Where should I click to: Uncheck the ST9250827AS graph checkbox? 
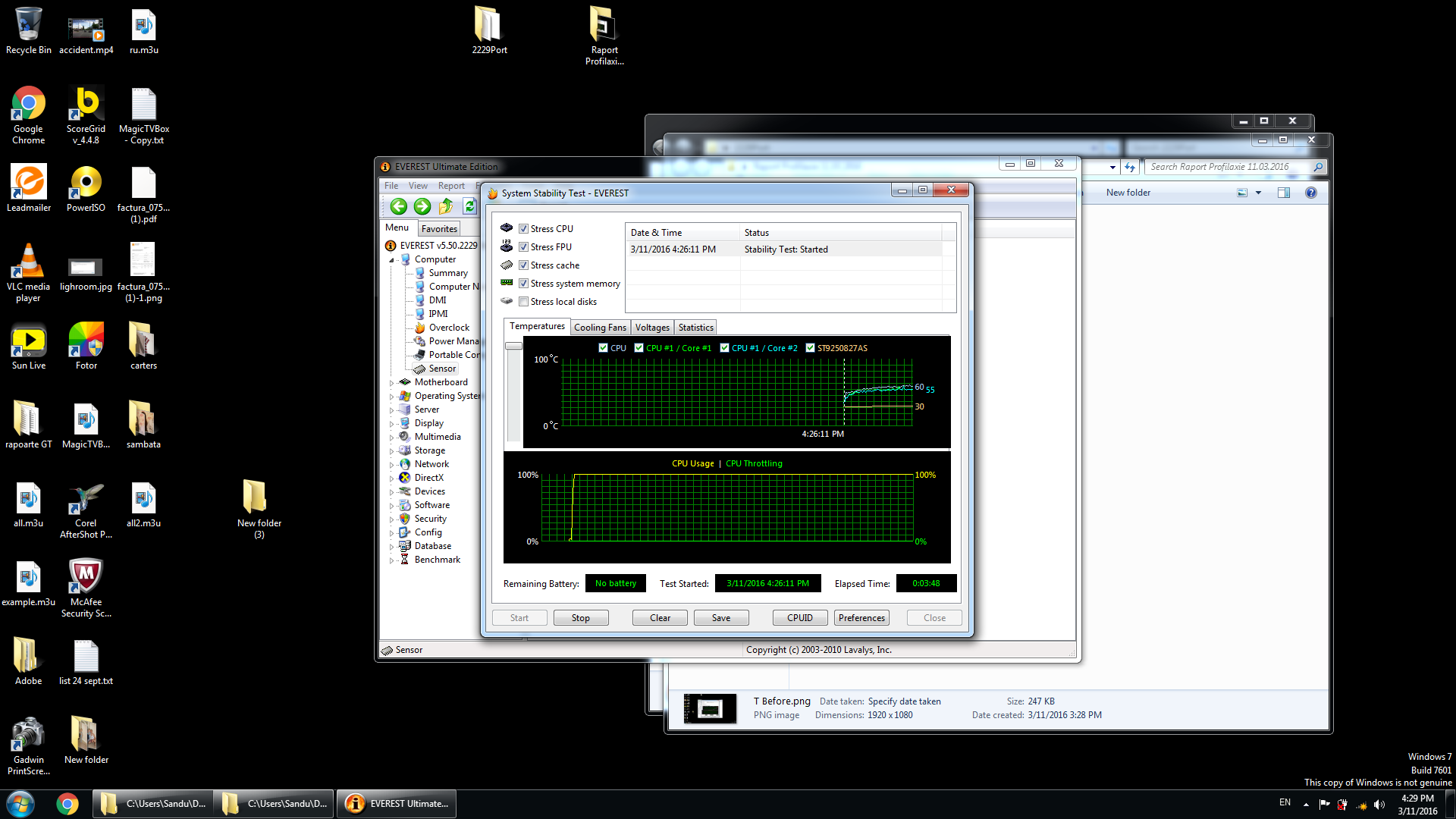pos(810,348)
